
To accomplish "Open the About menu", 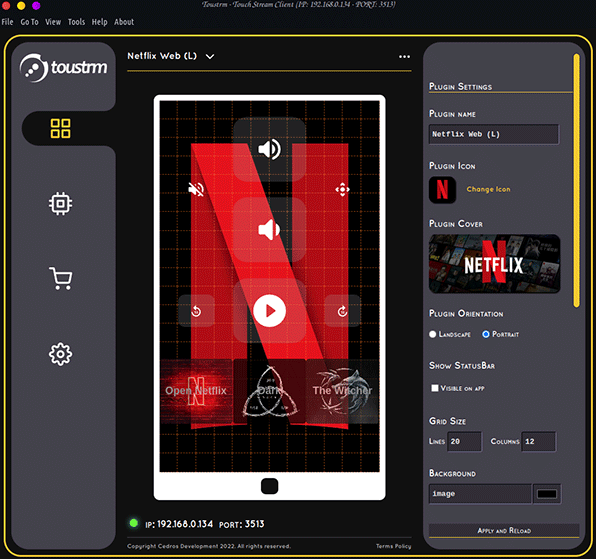I will click(x=124, y=22).
